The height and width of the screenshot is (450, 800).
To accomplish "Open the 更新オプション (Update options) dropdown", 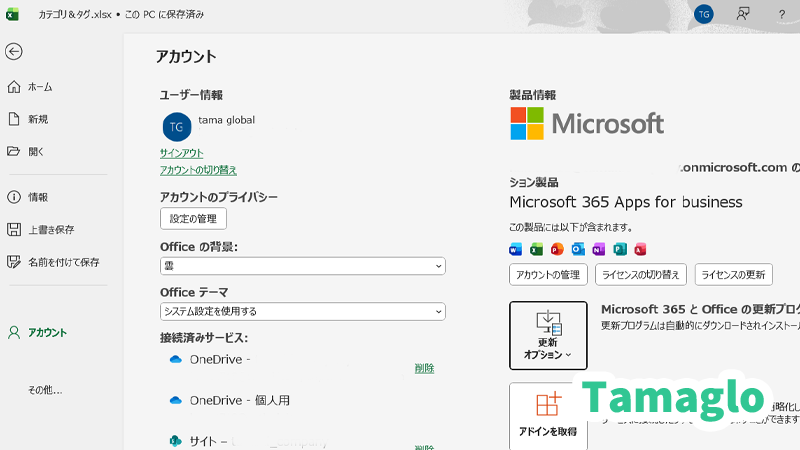I will [x=548, y=335].
